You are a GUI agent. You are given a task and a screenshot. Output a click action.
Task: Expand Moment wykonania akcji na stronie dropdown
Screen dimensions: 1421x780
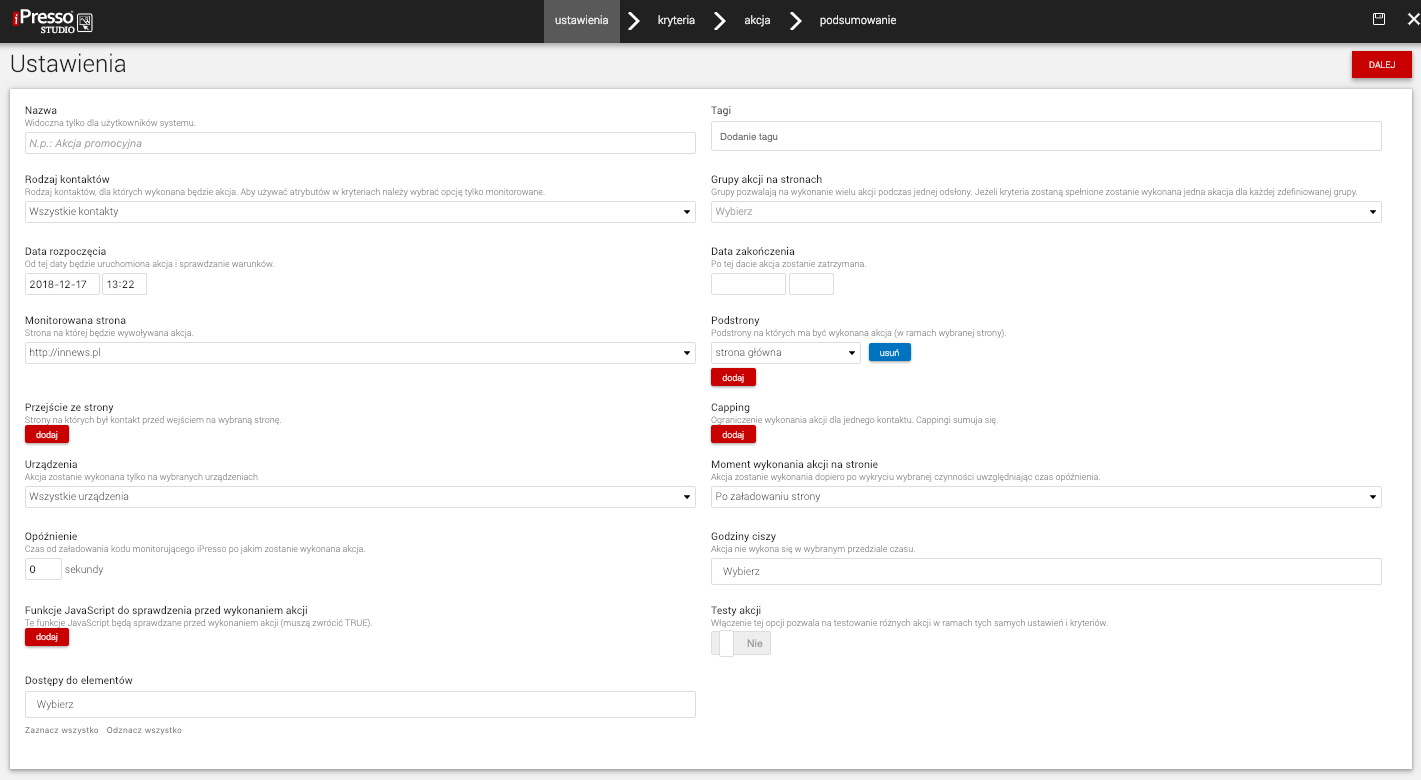[1046, 497]
